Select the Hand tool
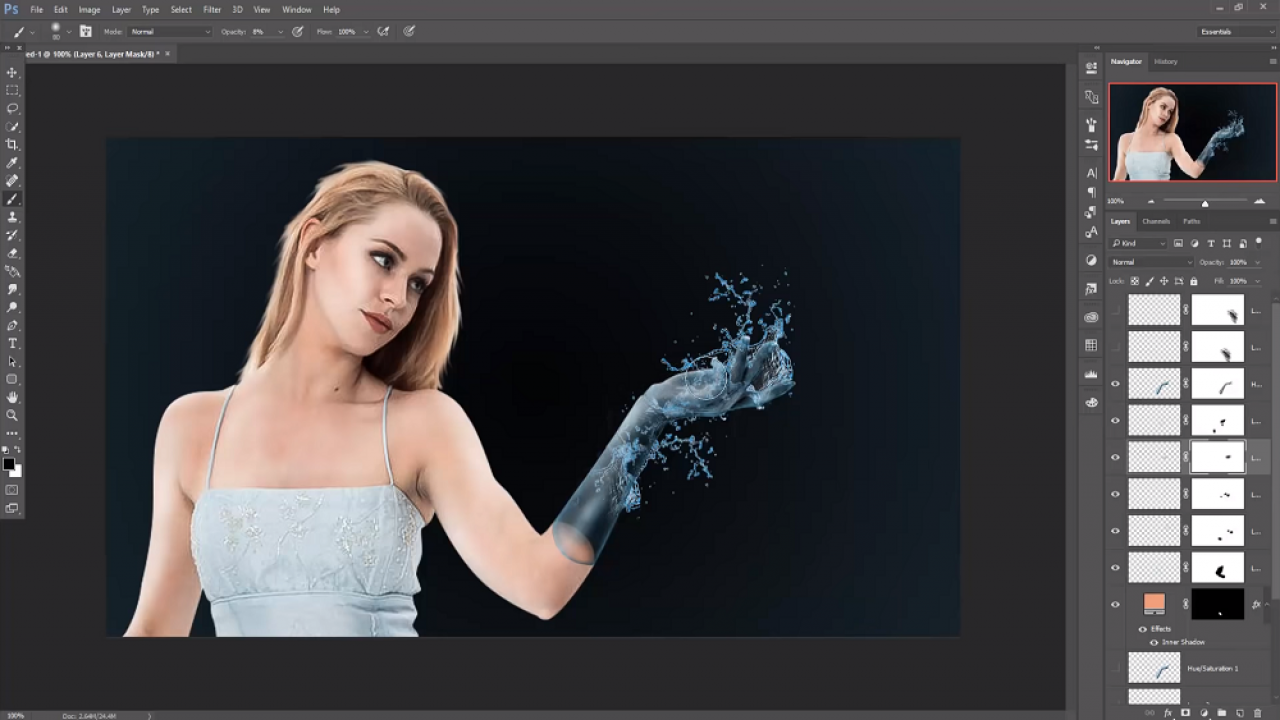This screenshot has width=1280, height=720. (12, 397)
